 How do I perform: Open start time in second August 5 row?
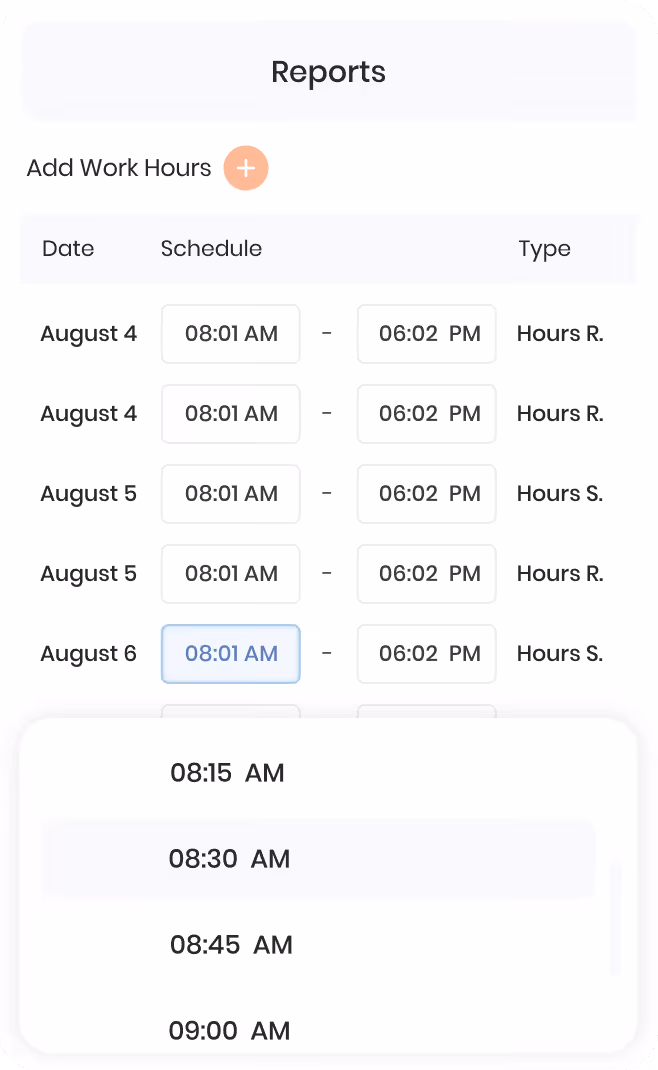[x=231, y=573]
